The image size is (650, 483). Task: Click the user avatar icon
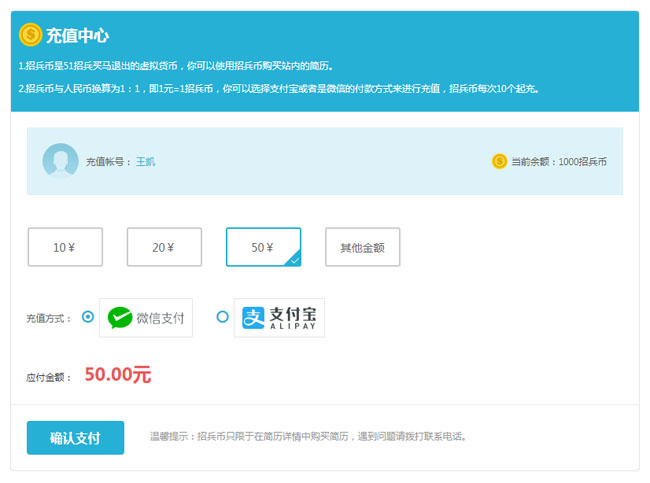(x=60, y=161)
